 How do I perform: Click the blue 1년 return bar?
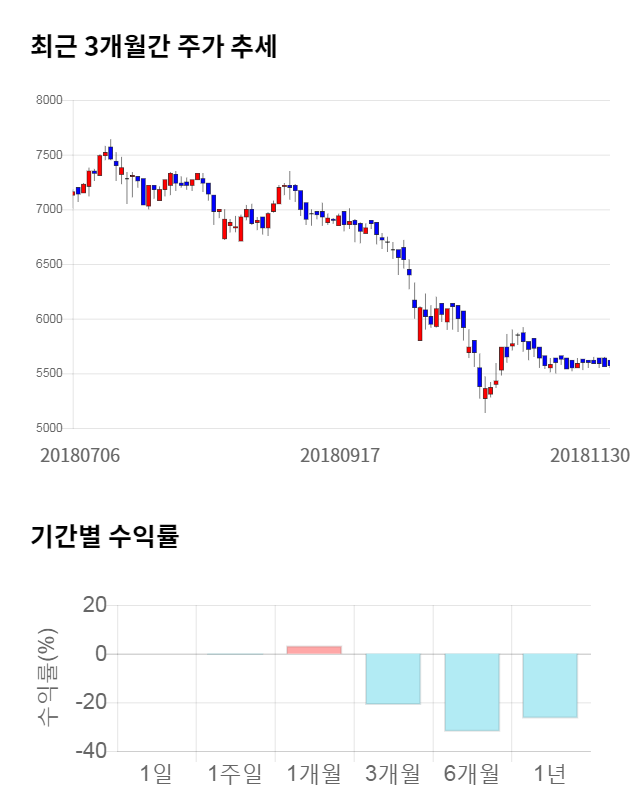point(550,686)
